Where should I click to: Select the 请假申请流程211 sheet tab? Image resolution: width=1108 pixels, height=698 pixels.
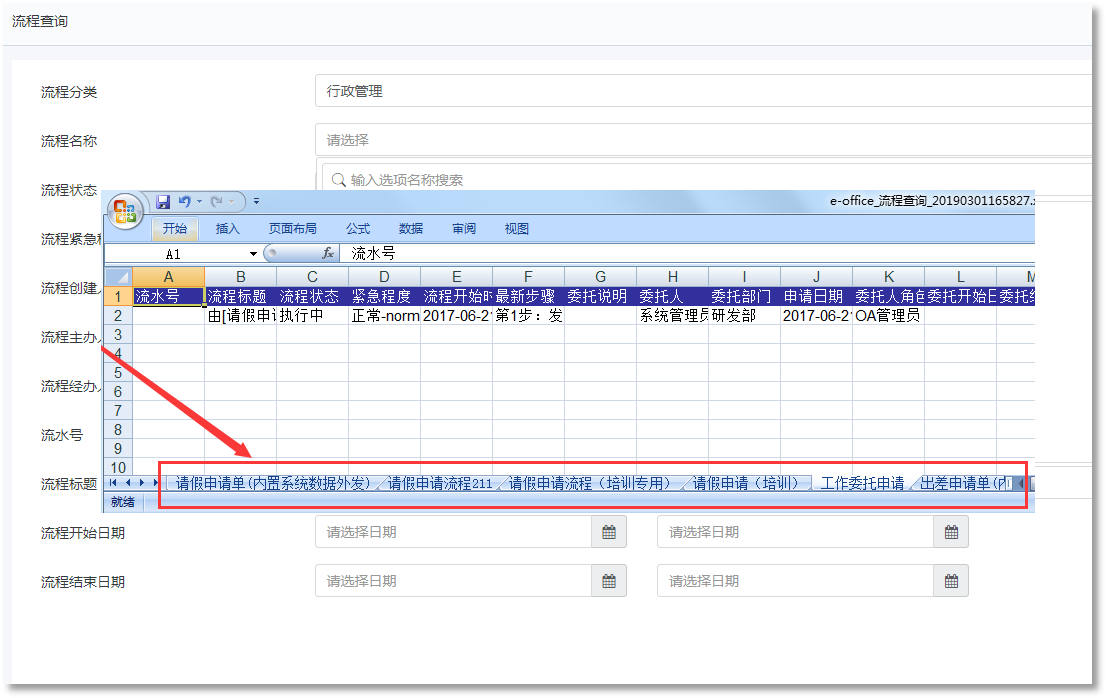439,483
